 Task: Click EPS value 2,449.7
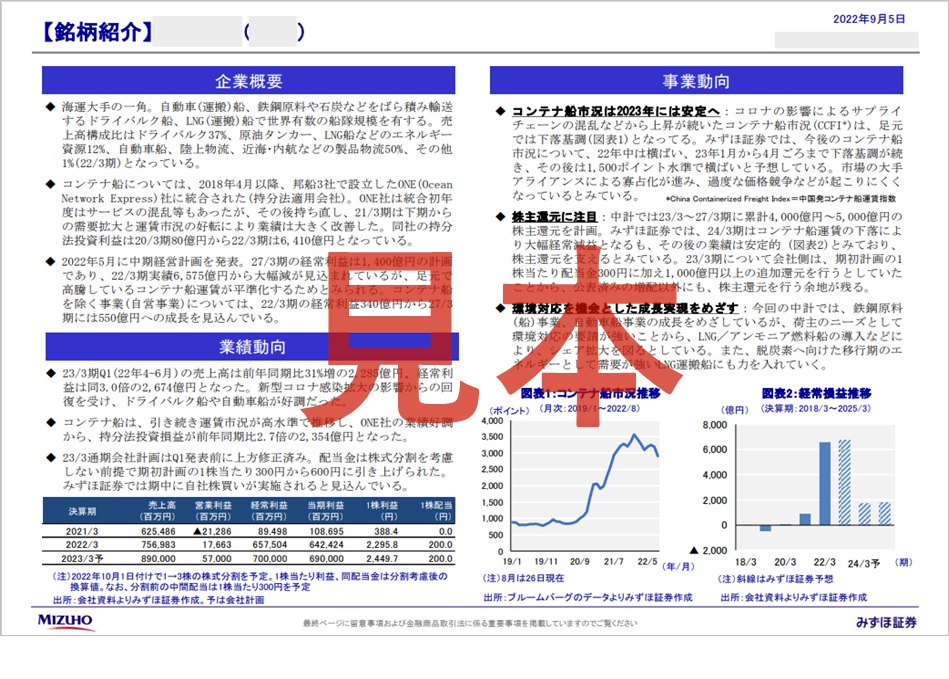click(382, 559)
